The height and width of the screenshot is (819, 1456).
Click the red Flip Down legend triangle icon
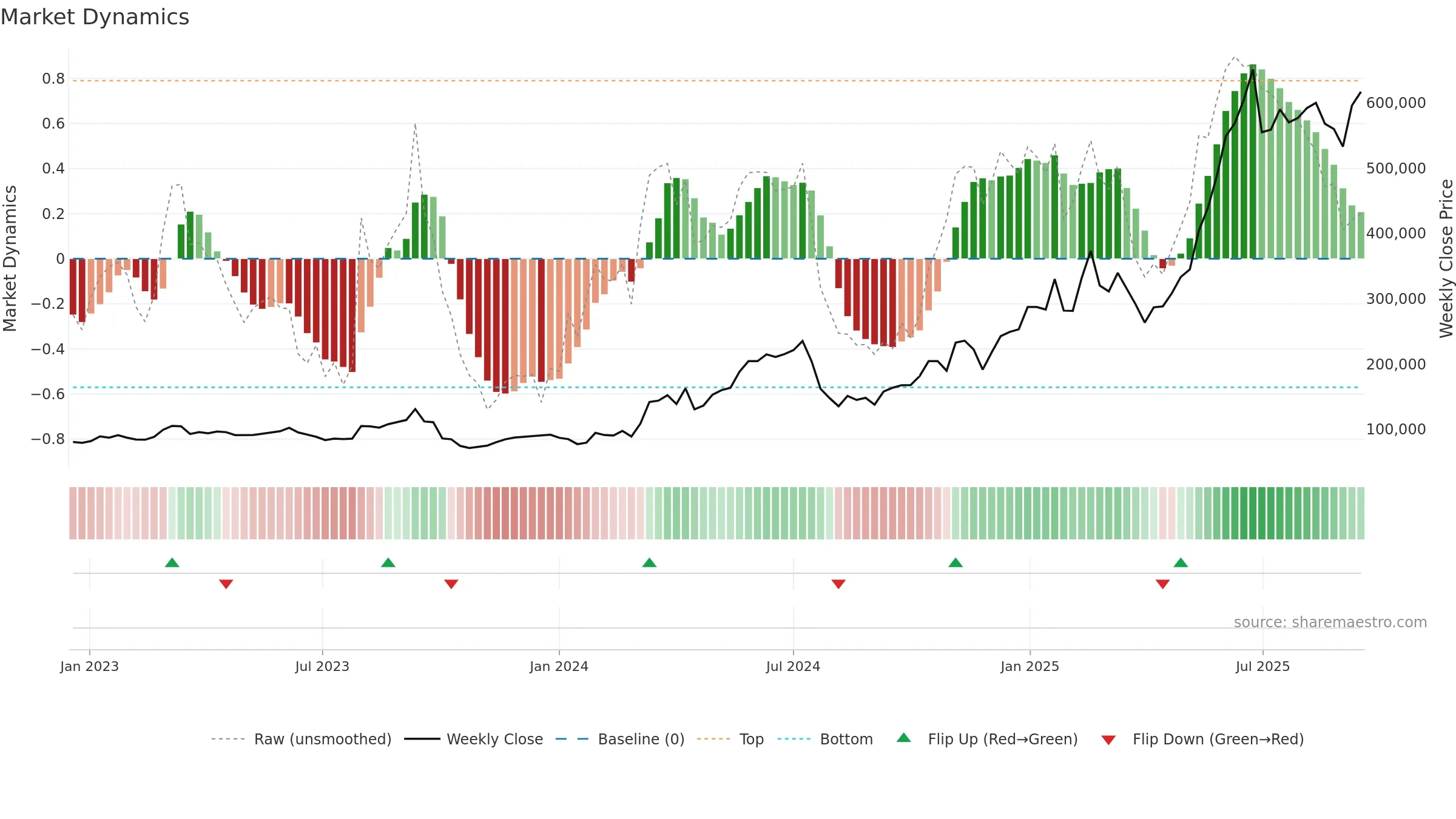(1108, 740)
